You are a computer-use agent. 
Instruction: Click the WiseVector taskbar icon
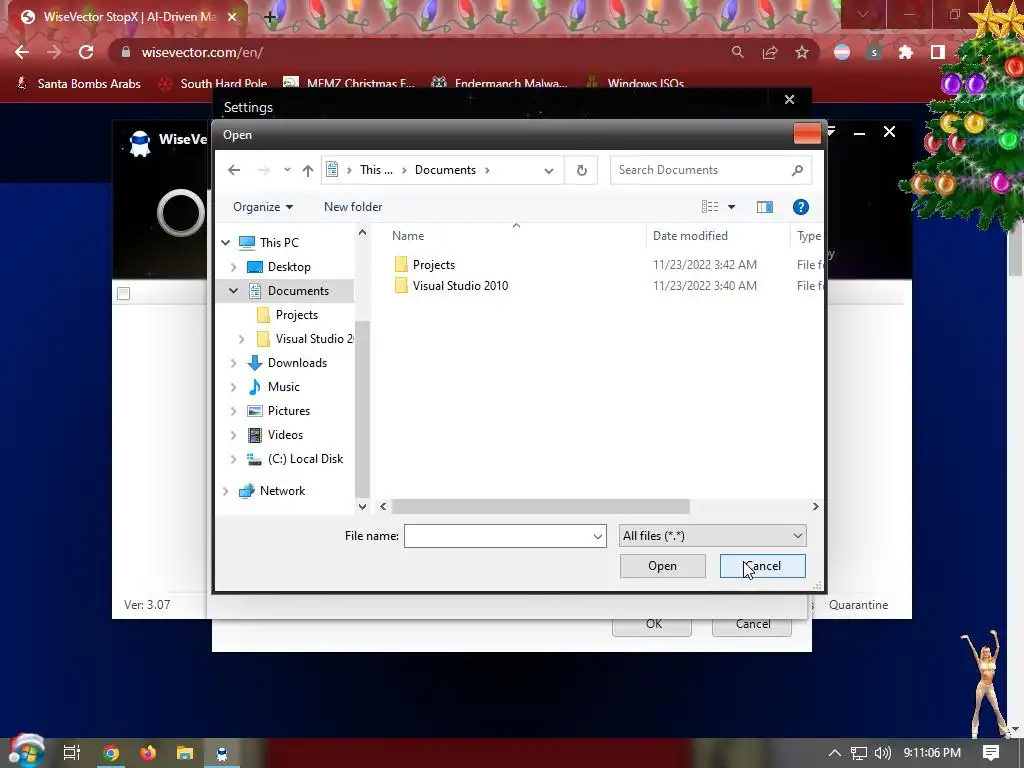click(222, 753)
